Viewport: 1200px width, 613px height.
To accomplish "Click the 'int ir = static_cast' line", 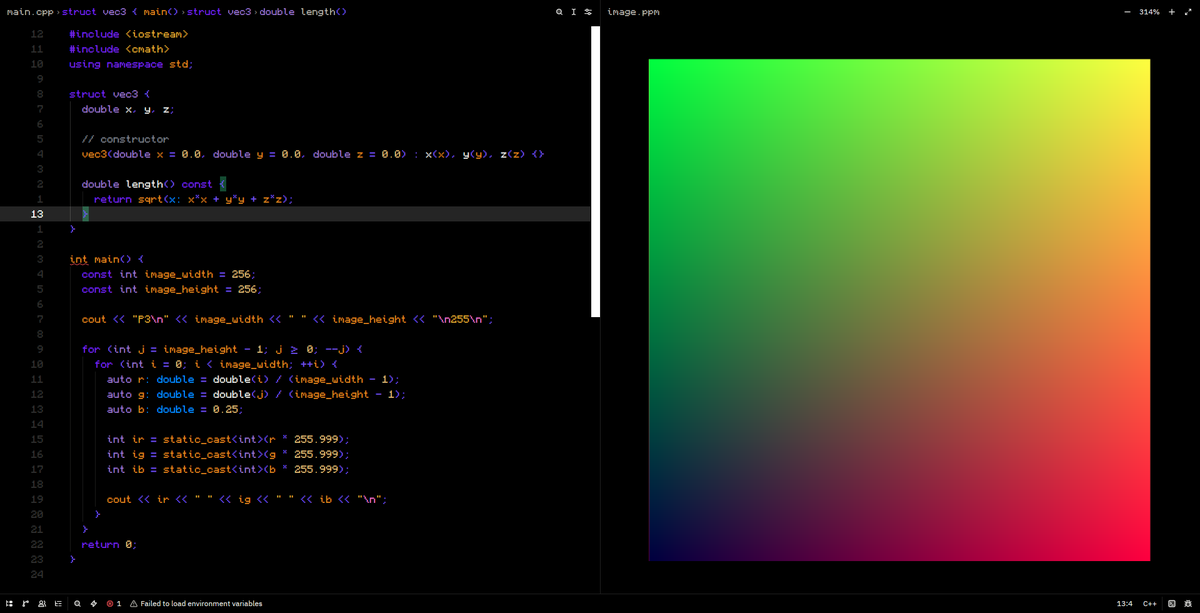I will pyautogui.click(x=228, y=439).
